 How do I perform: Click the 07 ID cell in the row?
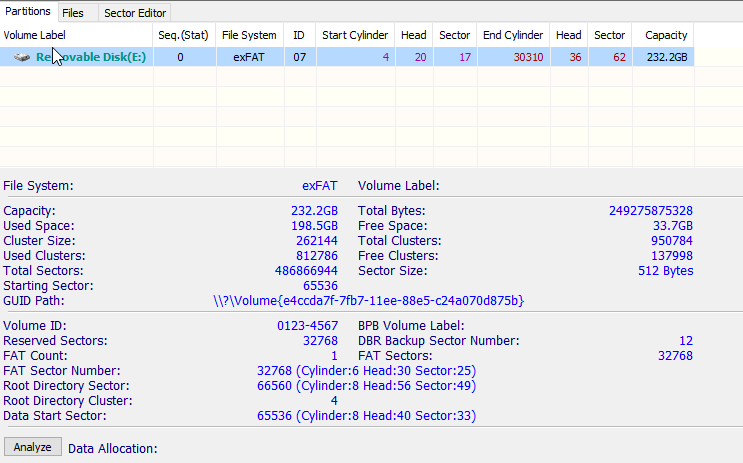click(x=298, y=57)
